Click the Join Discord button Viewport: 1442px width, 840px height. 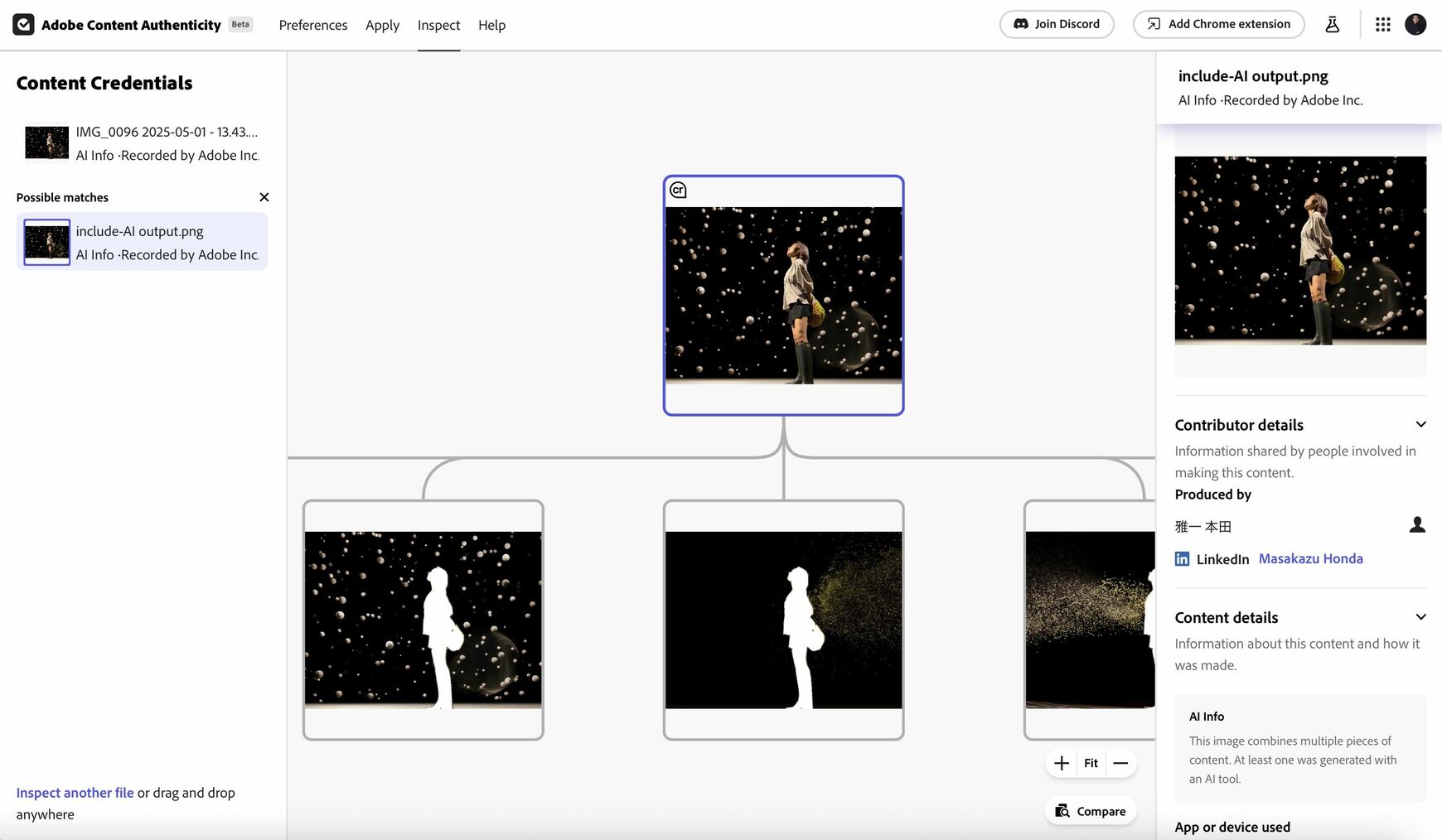pyautogui.click(x=1057, y=24)
